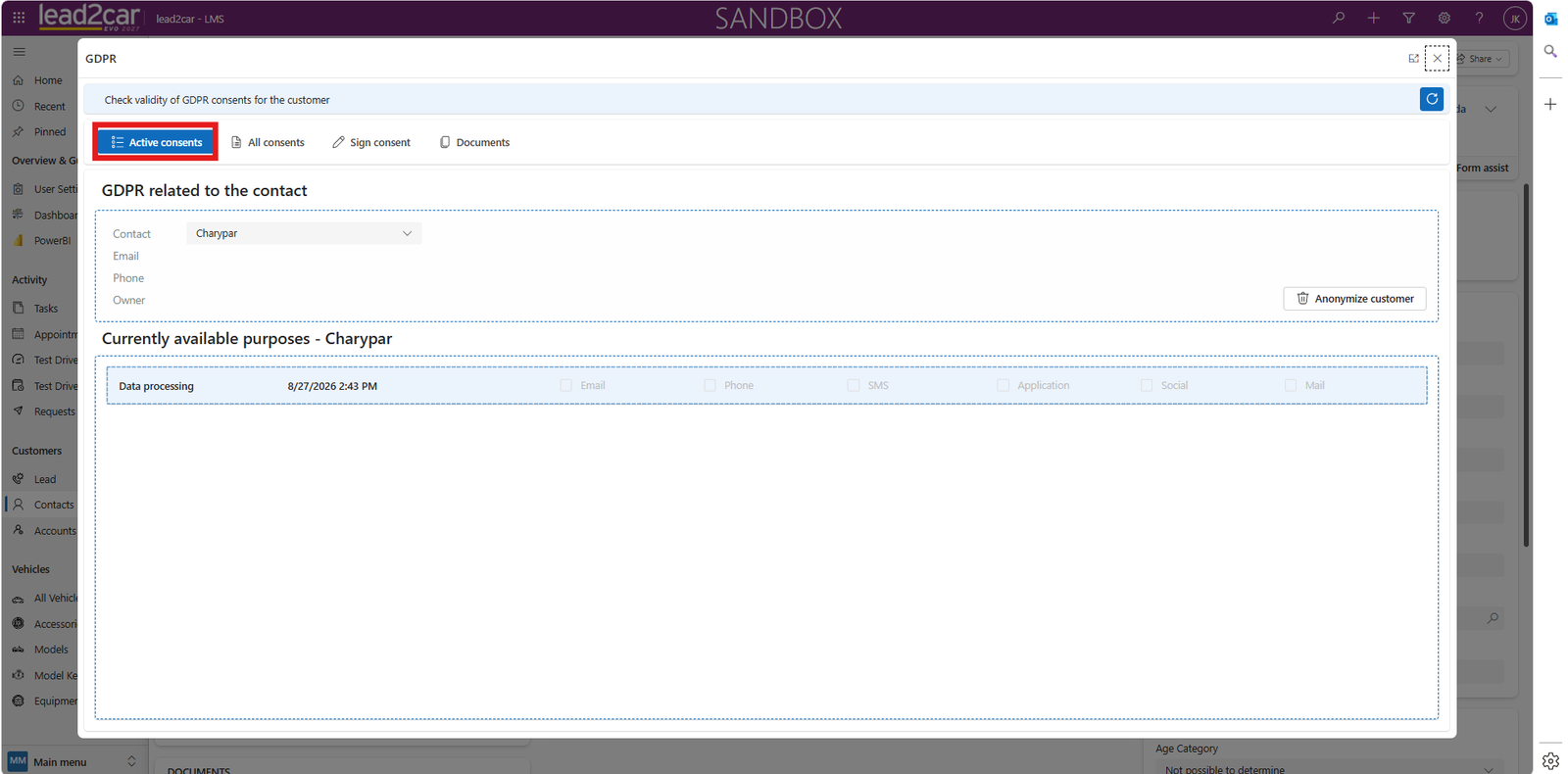Switch to the All consents tab
The height and width of the screenshot is (774, 1568).
(268, 142)
